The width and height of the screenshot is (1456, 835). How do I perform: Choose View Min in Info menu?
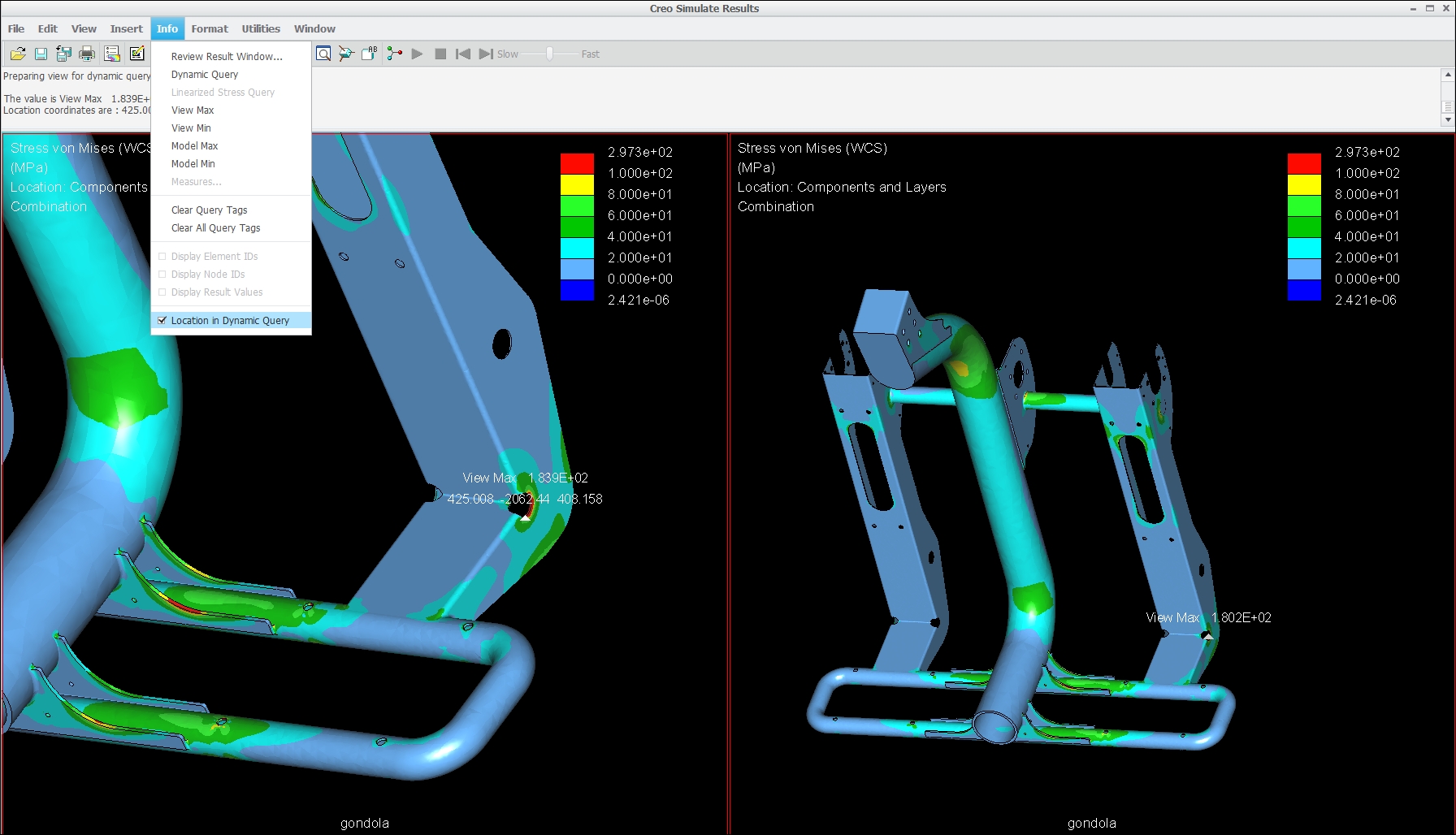(x=231, y=128)
